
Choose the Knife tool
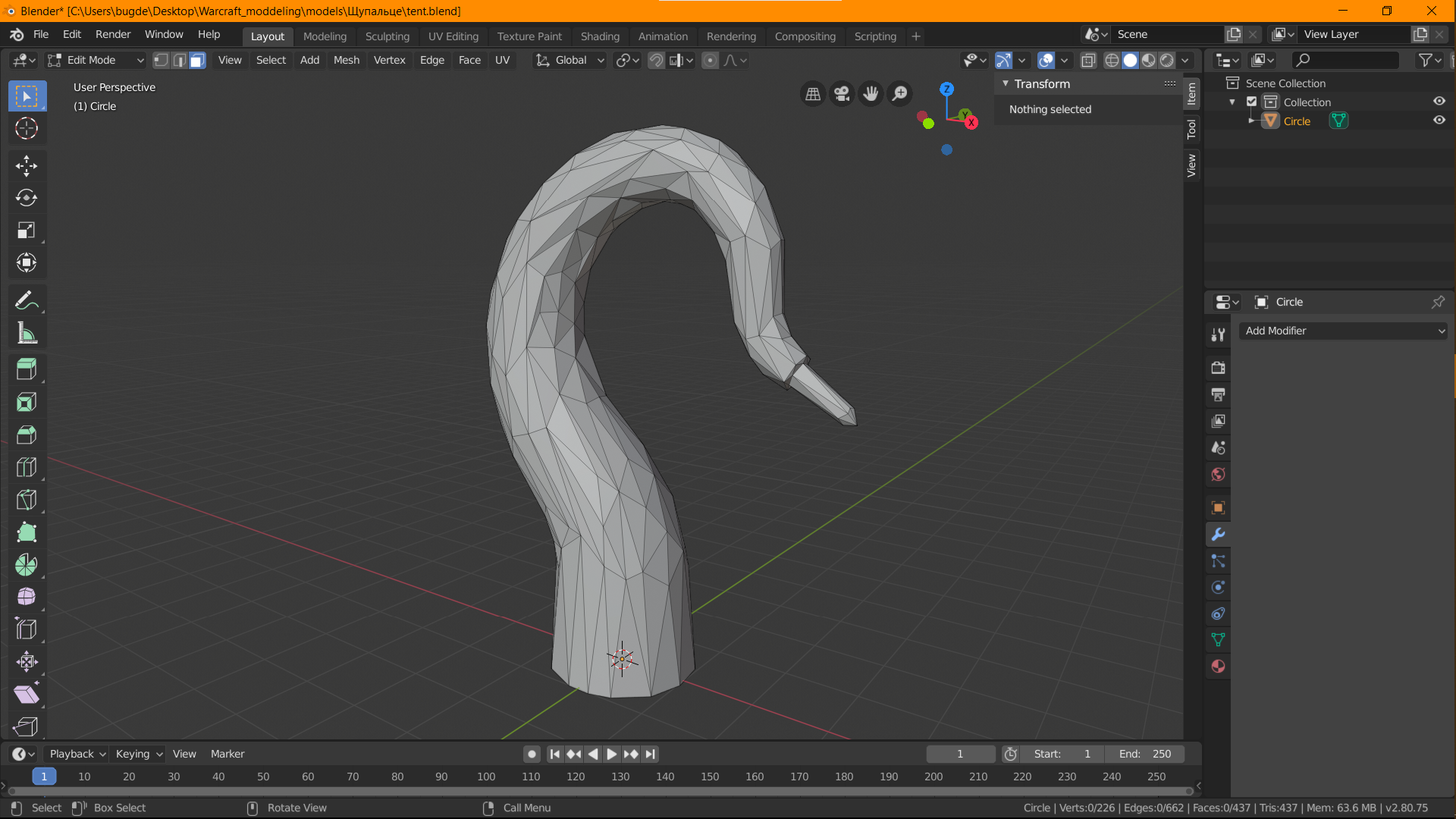point(27,500)
